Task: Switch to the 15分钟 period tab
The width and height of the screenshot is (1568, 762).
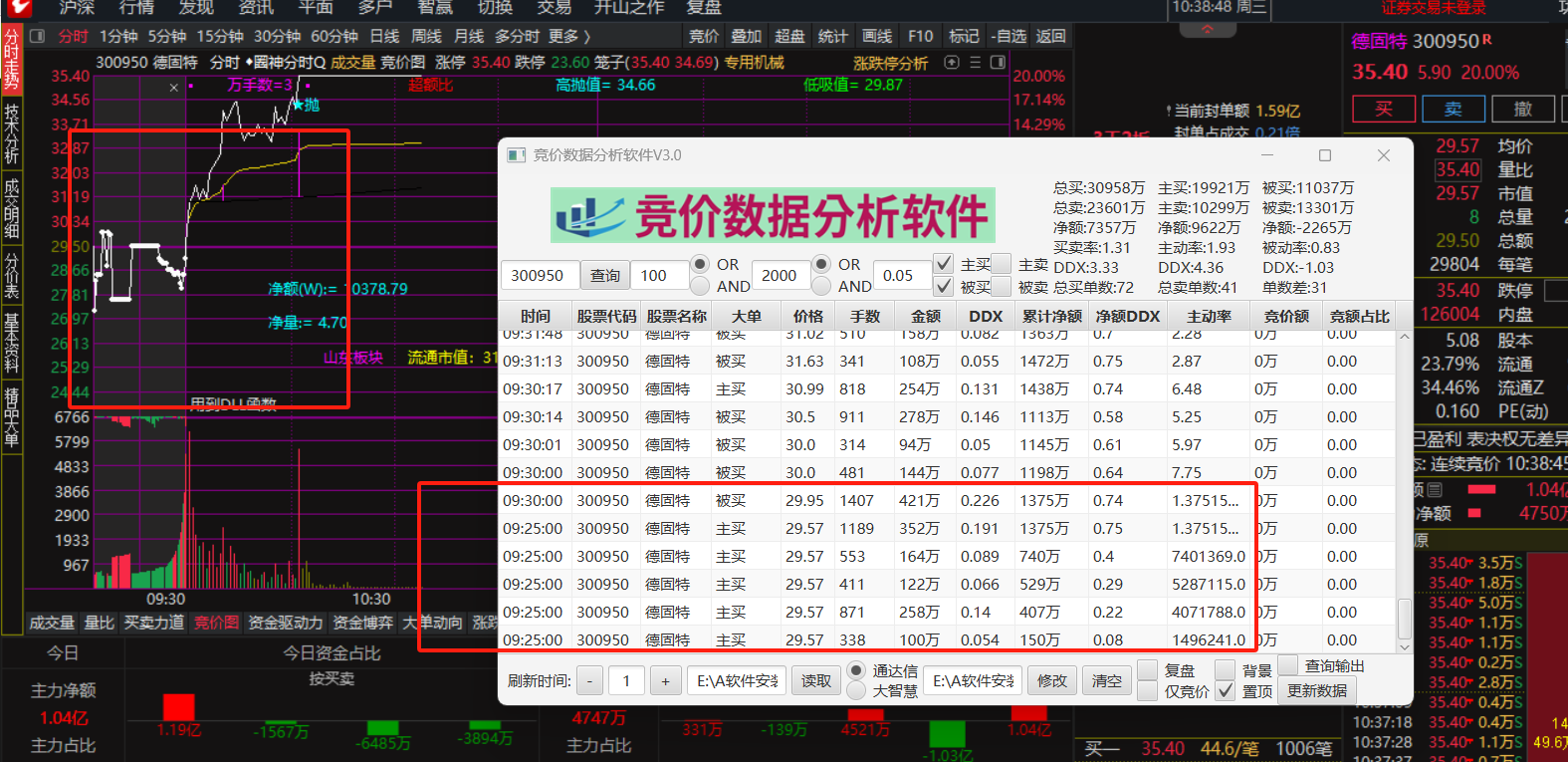Action: click(x=220, y=36)
